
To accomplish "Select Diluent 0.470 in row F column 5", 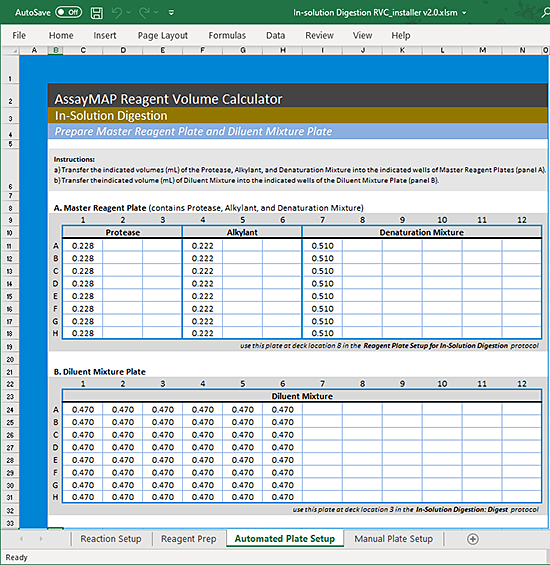I will 243,472.
